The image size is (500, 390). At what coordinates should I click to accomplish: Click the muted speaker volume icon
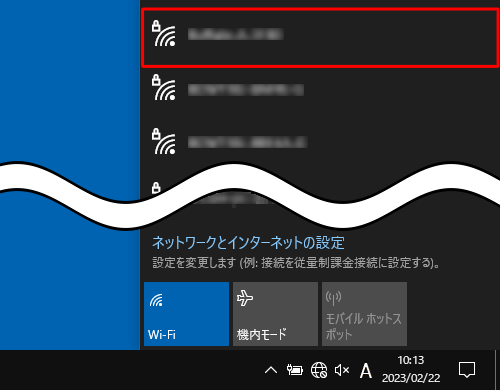point(342,370)
